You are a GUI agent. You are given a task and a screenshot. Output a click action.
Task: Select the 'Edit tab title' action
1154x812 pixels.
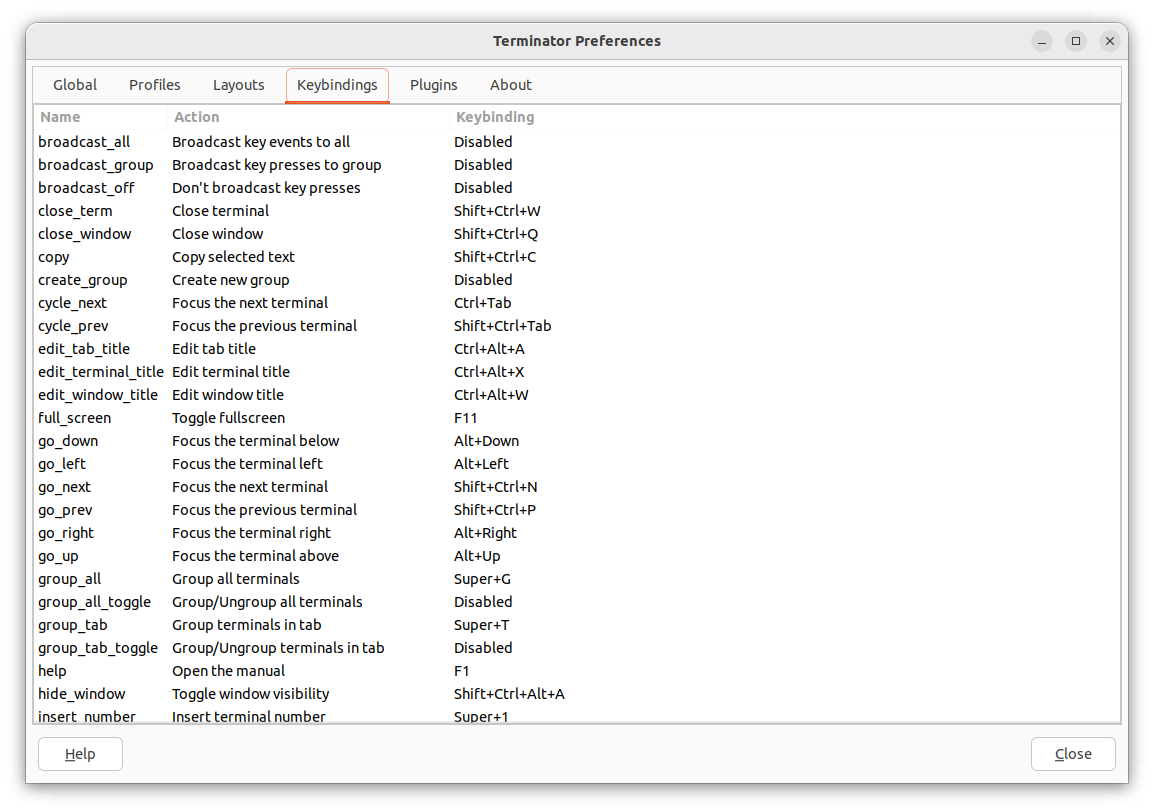(214, 349)
